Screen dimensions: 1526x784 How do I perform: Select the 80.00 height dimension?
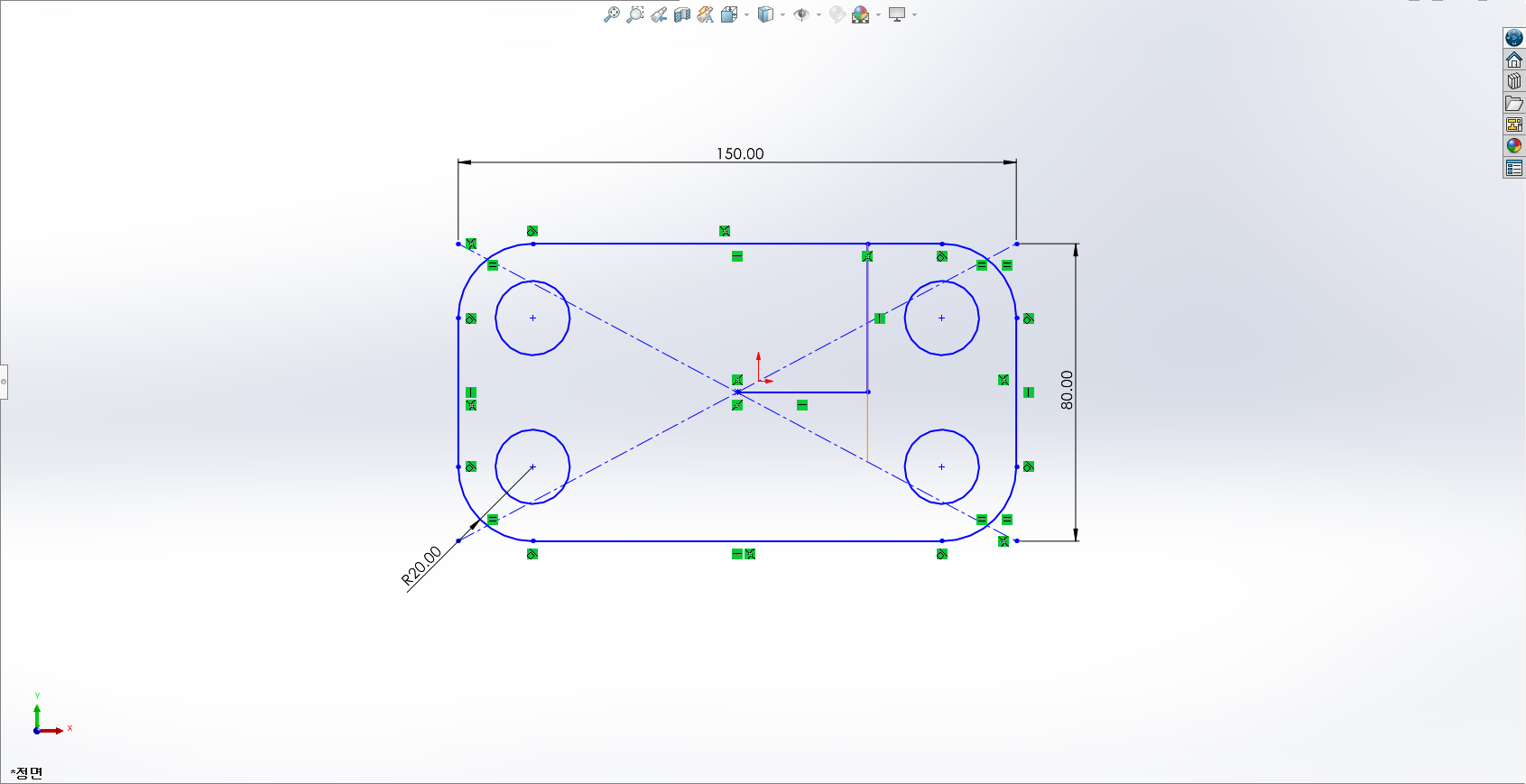[1067, 390]
